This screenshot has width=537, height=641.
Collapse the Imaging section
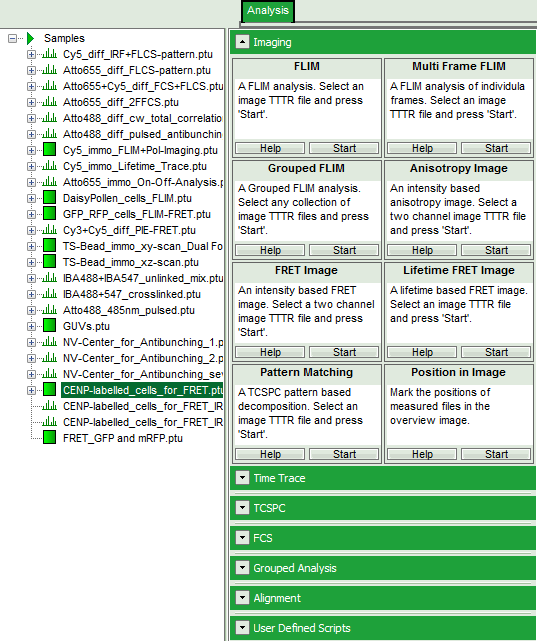tap(242, 42)
